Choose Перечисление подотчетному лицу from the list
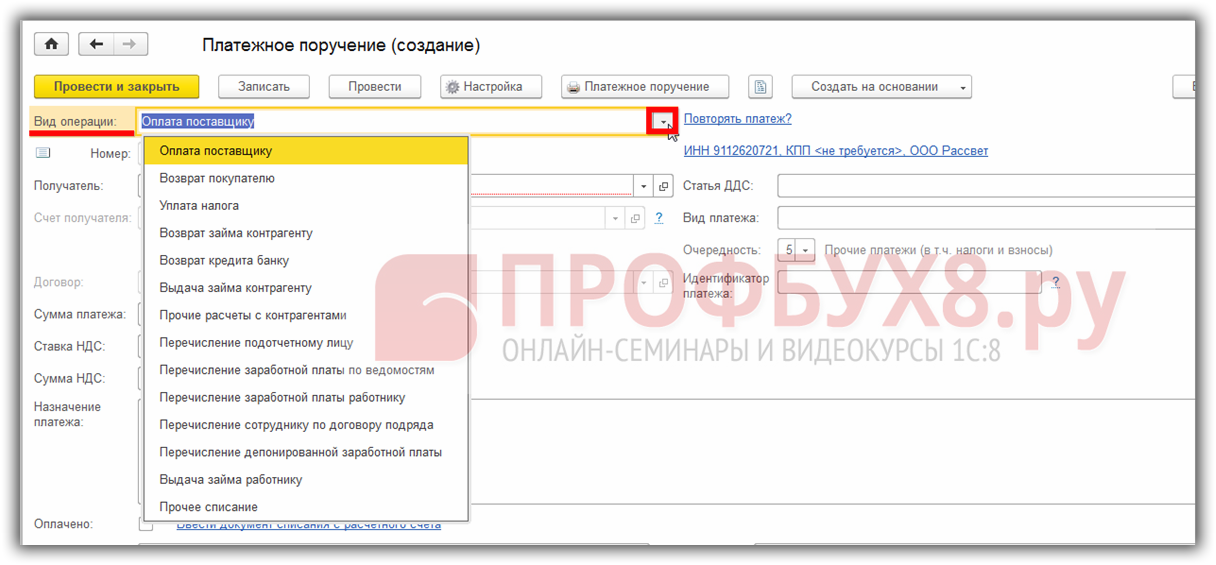The image size is (1216, 565). point(256,343)
